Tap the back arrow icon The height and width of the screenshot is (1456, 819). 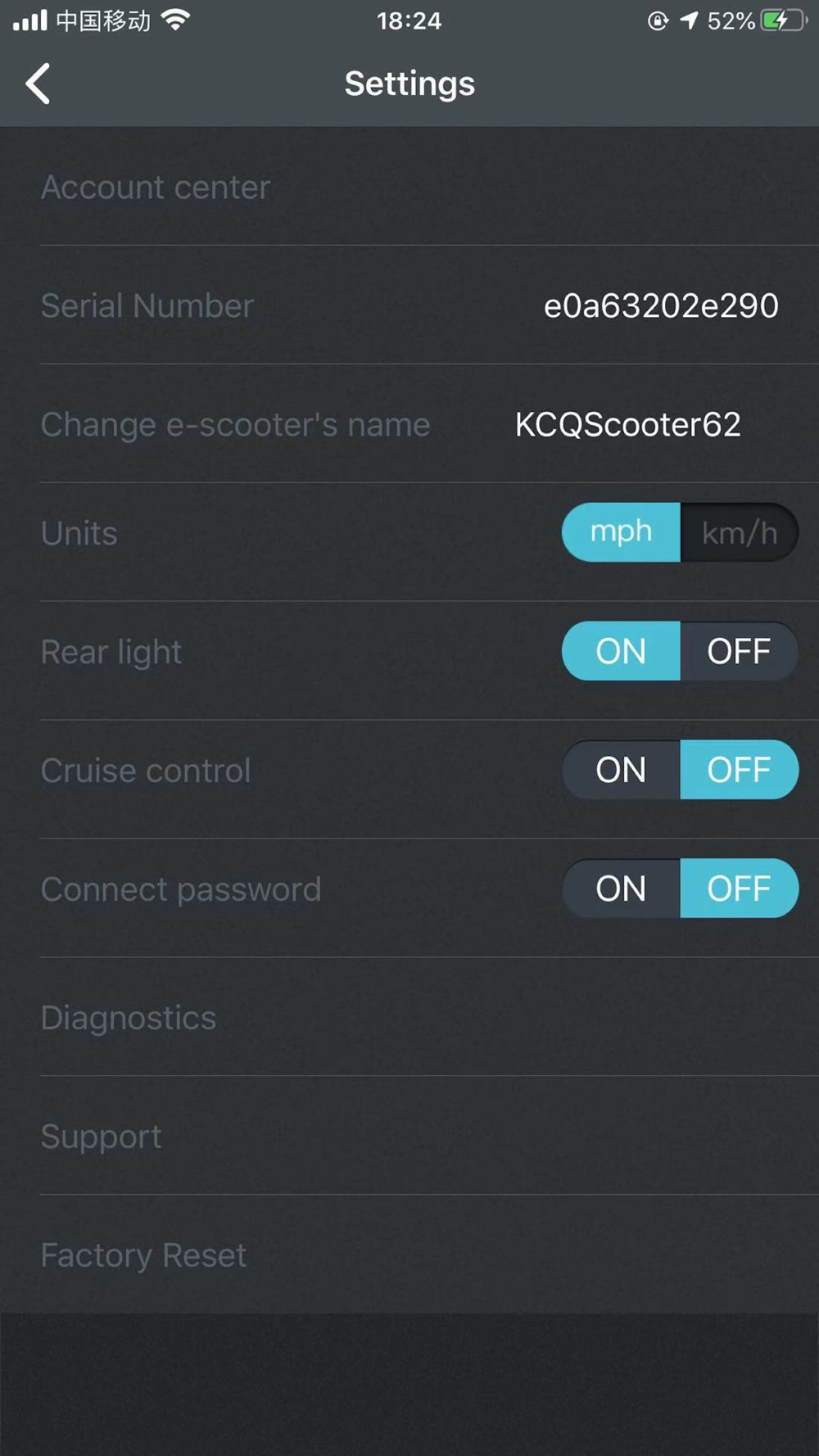tap(38, 84)
